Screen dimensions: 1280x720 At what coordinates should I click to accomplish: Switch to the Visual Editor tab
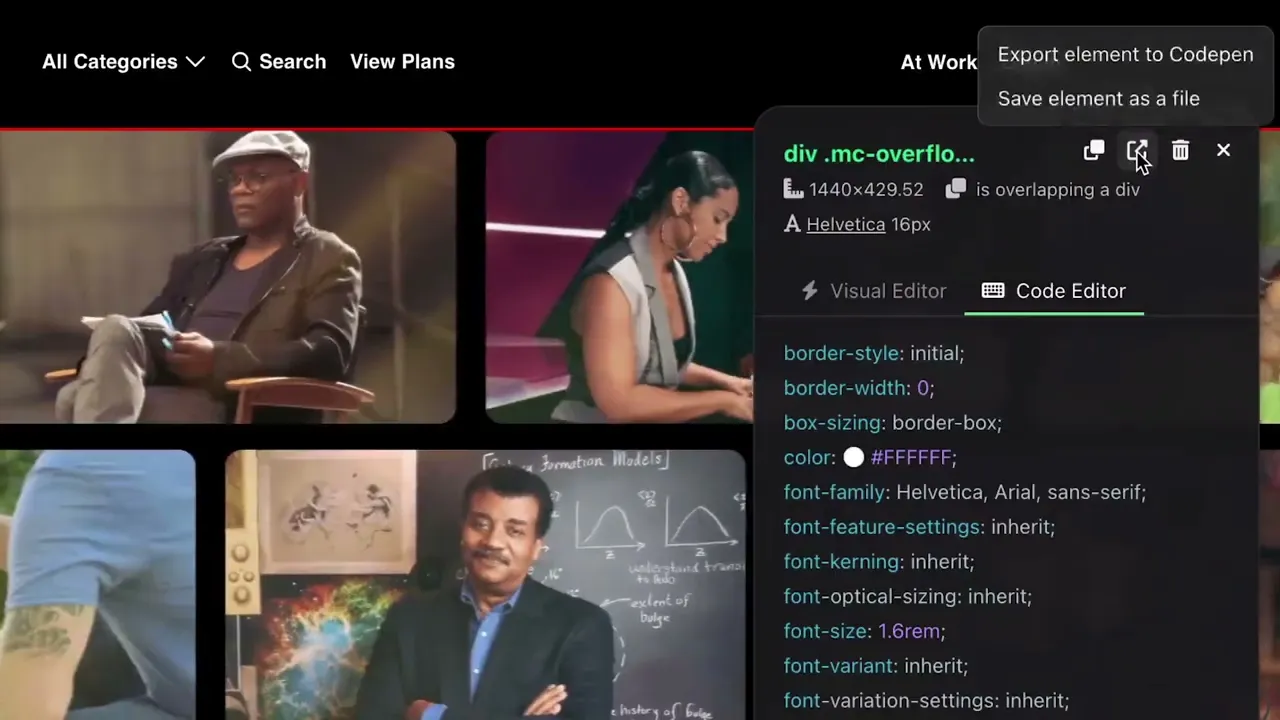point(874,291)
